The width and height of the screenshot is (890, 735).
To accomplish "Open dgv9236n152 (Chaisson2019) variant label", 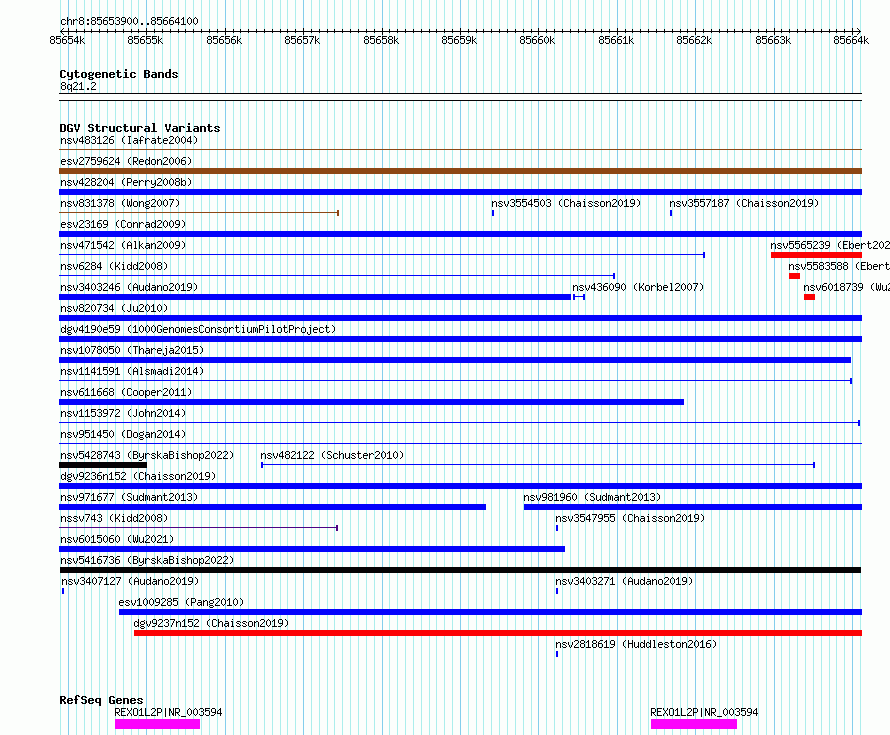I will 138,476.
